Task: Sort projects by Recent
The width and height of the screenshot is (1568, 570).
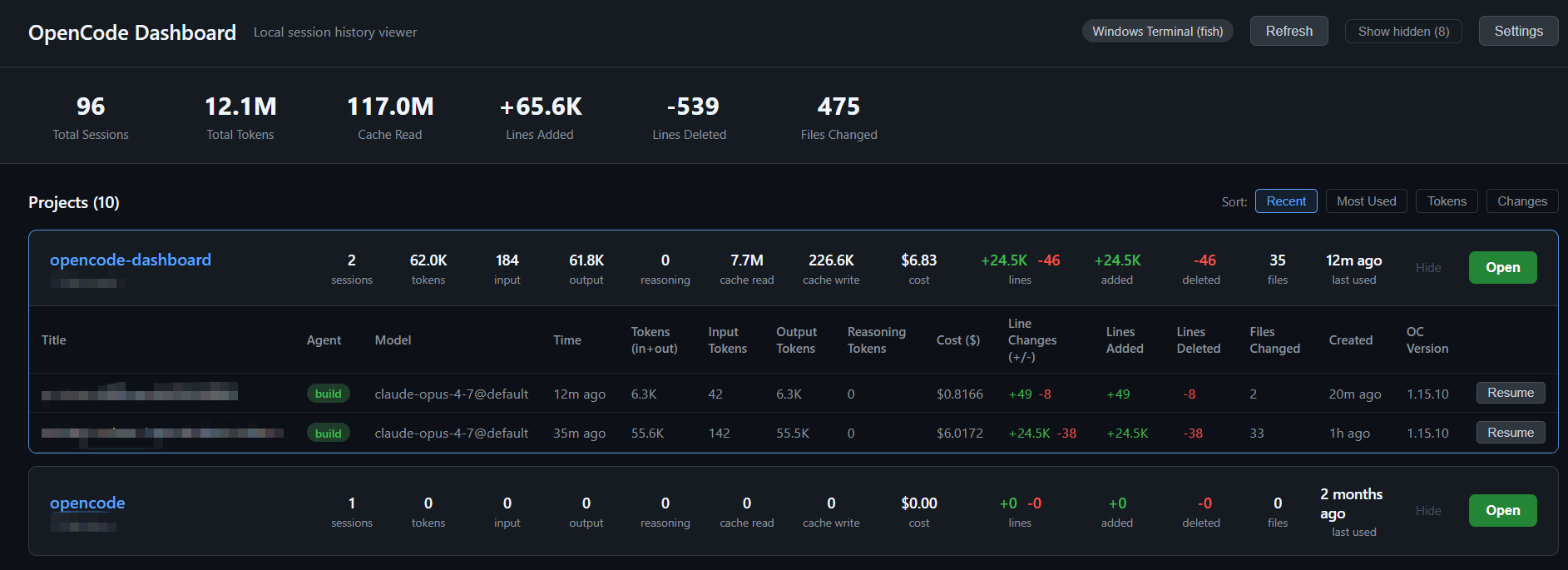Action: tap(1286, 201)
